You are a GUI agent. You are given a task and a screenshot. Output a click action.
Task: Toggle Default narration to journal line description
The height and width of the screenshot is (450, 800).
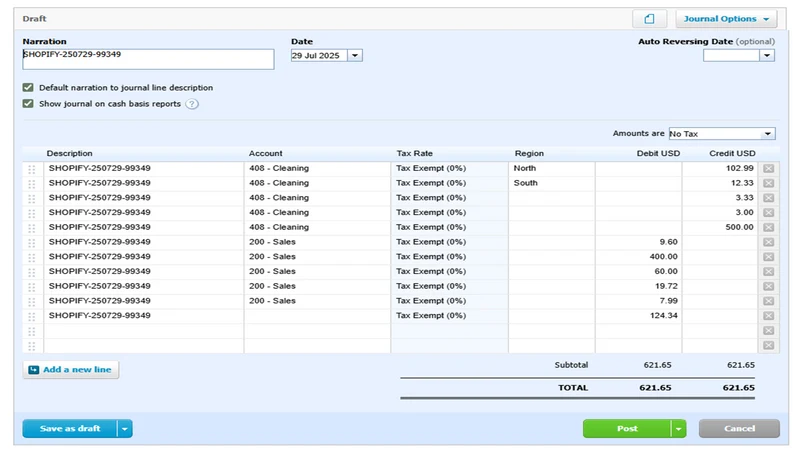pos(28,88)
